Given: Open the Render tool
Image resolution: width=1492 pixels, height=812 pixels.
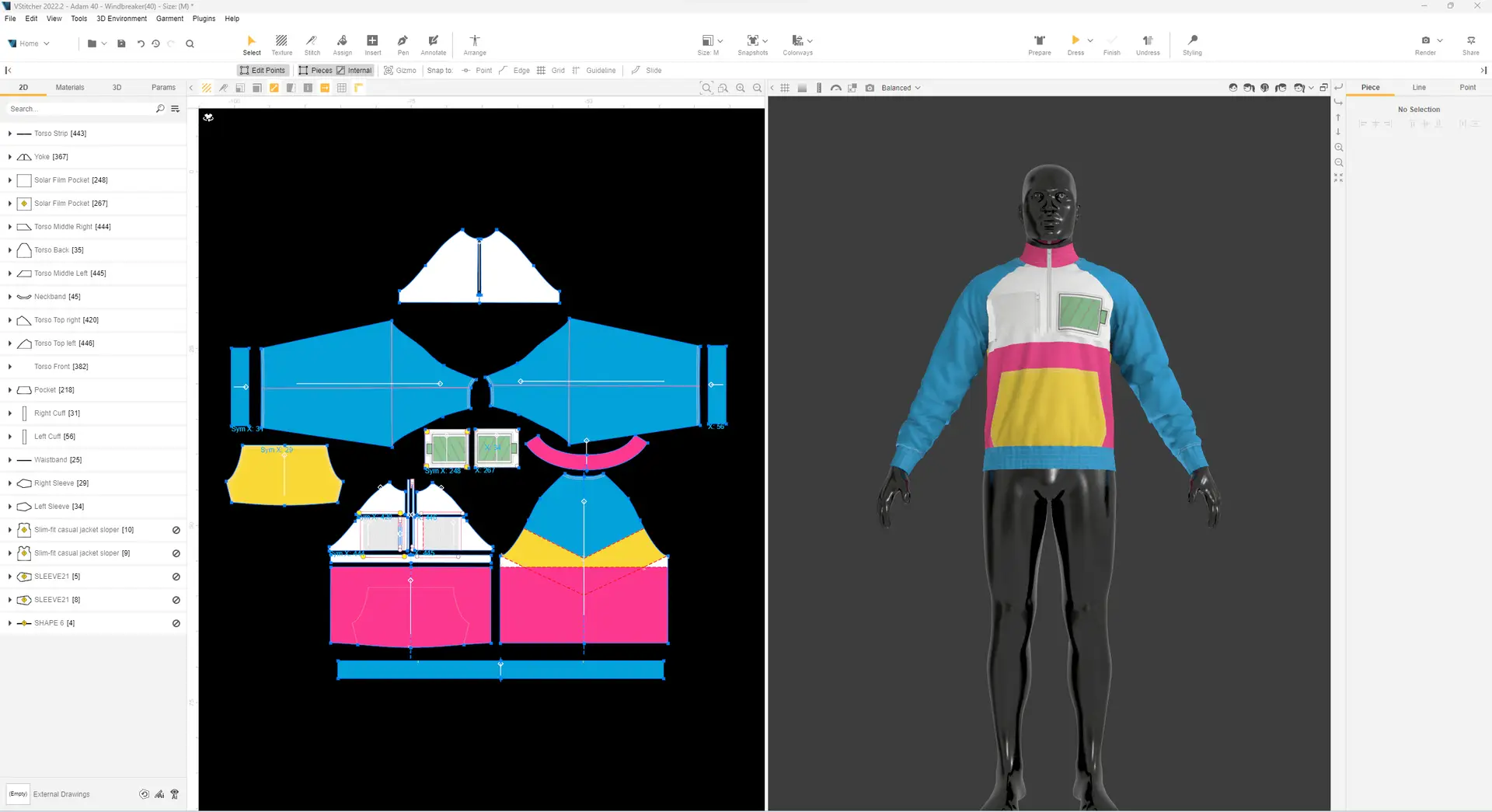Looking at the screenshot, I should click(1425, 44).
